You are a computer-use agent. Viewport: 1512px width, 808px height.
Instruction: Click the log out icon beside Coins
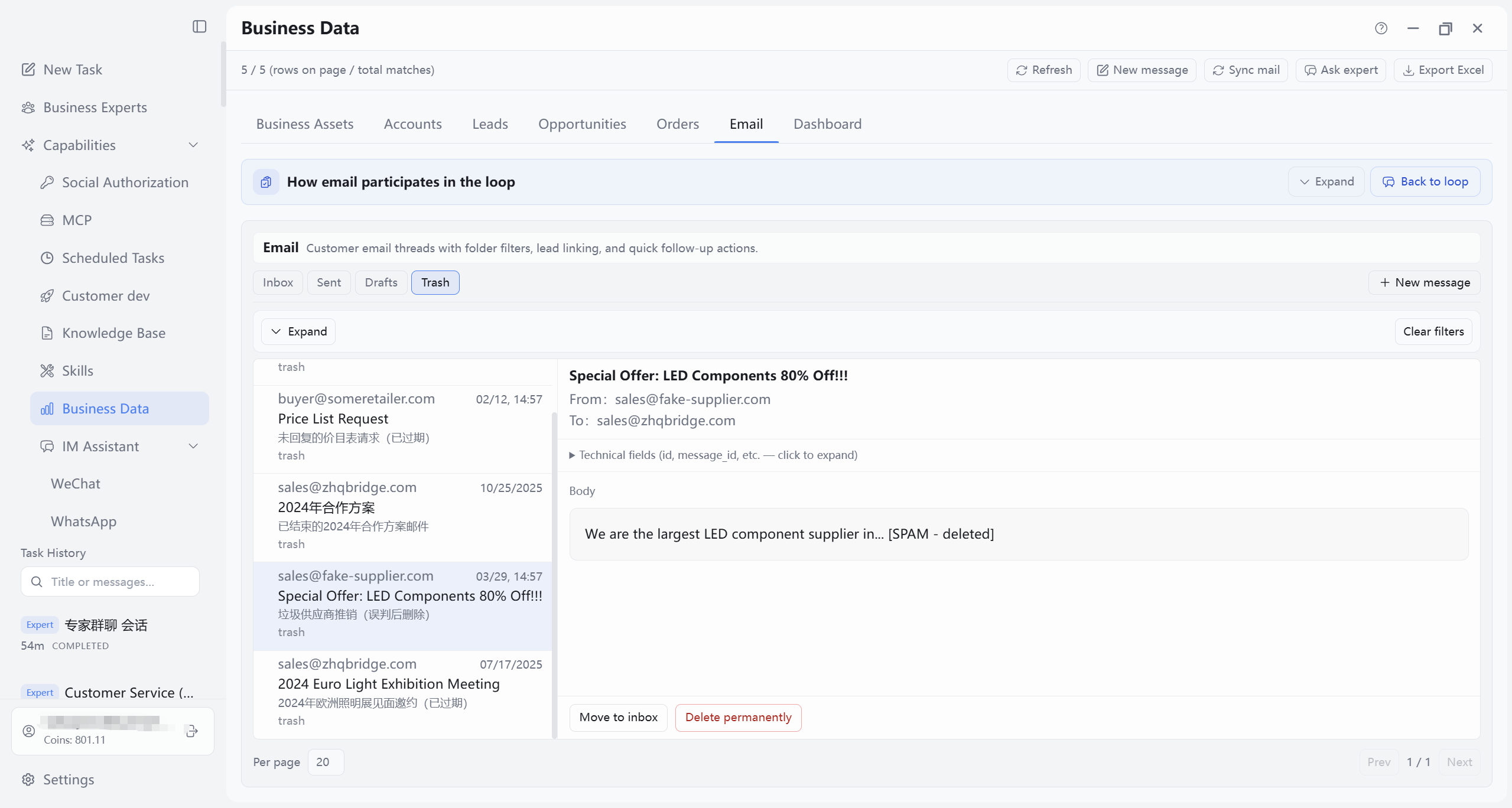point(192,731)
